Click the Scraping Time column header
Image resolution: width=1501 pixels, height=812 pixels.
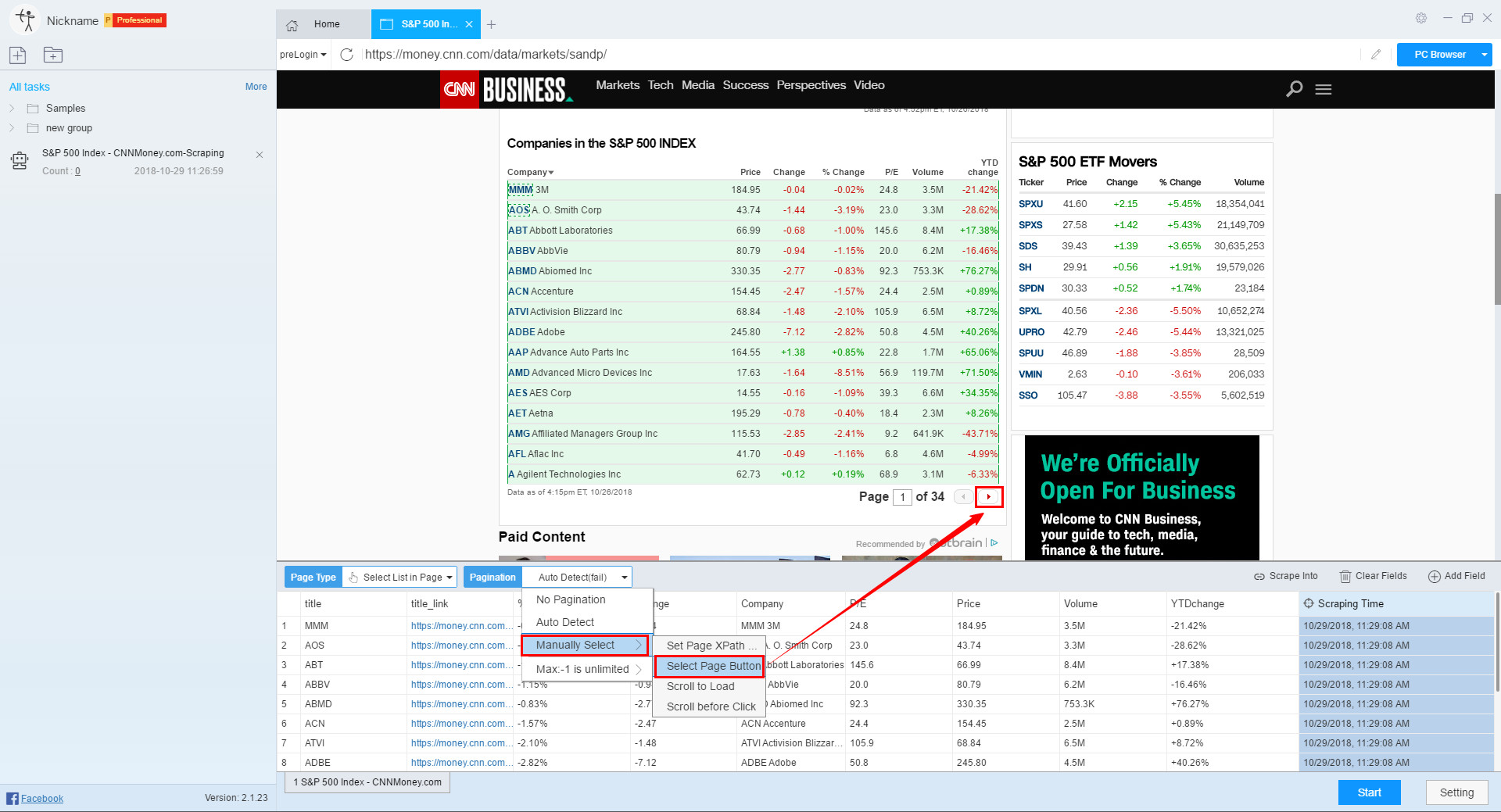[x=1395, y=604]
